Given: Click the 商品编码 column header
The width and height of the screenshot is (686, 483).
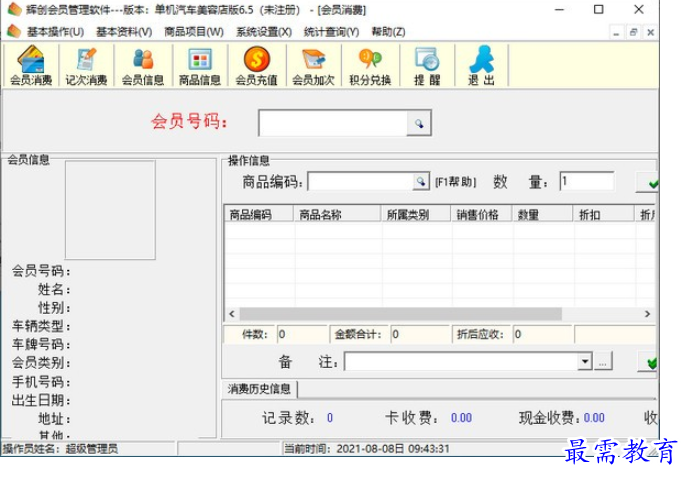Looking at the screenshot, I should [259, 214].
